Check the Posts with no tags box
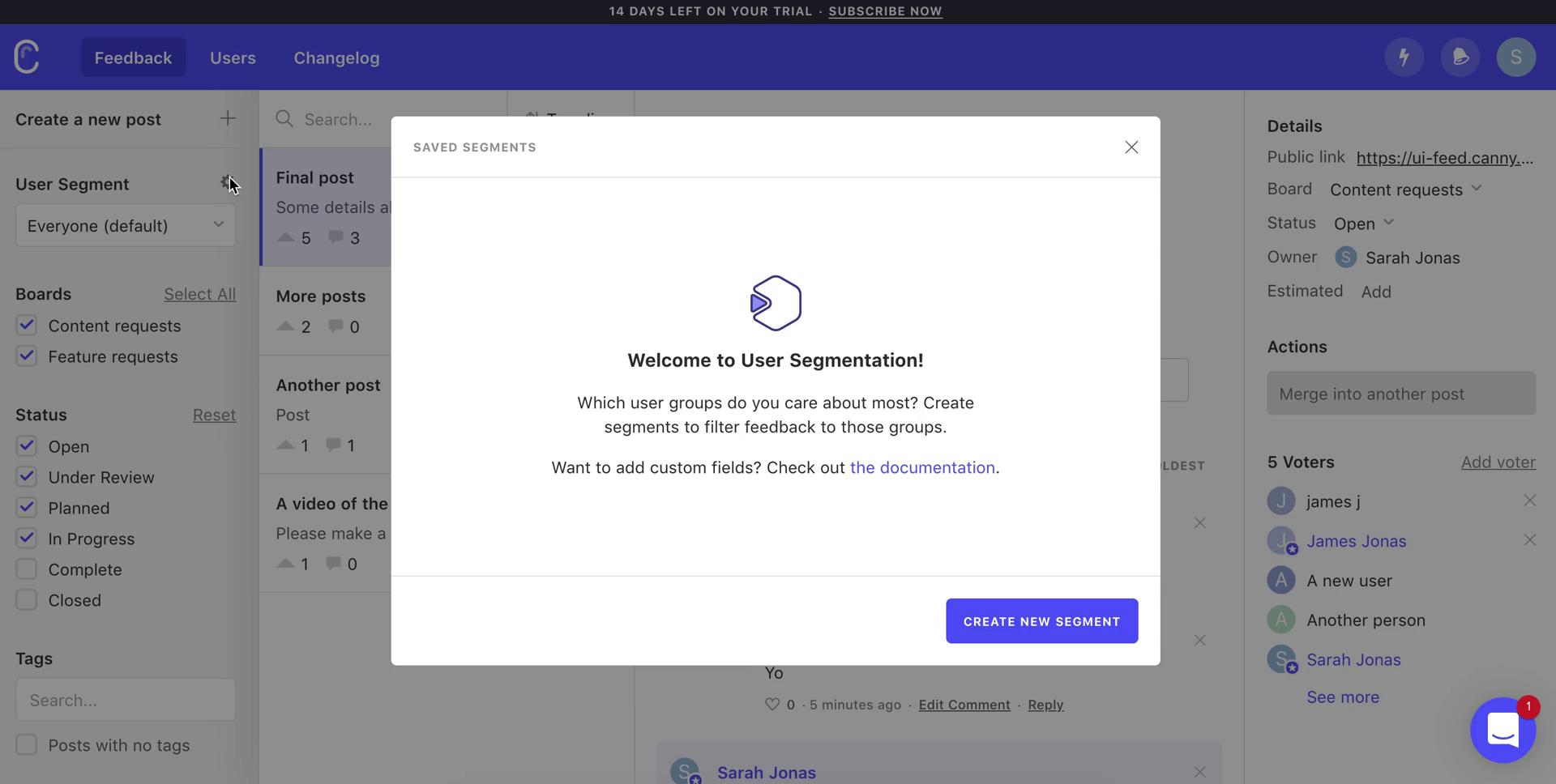This screenshot has width=1556, height=784. point(27,745)
